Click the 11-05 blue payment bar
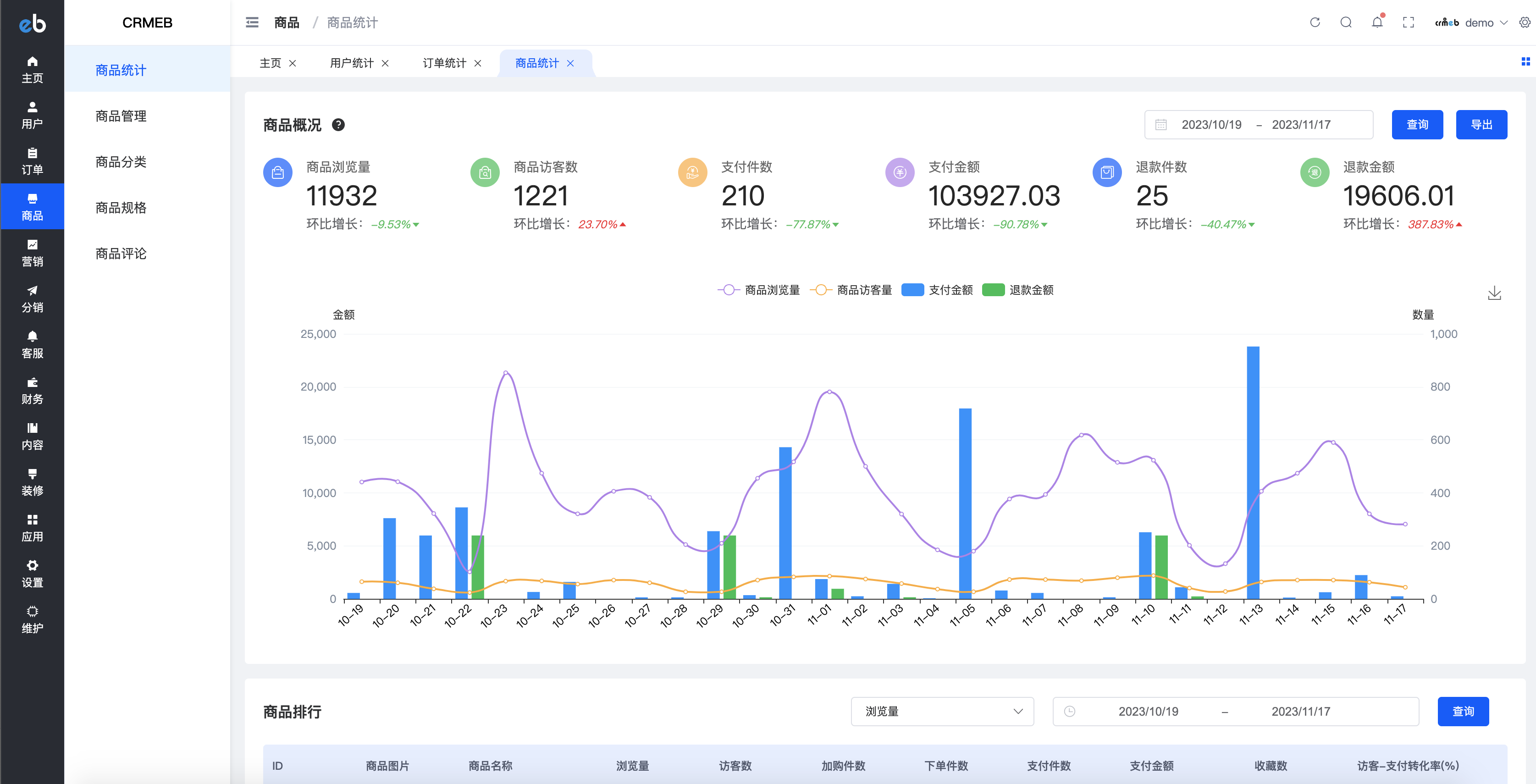Viewport: 1536px width, 784px height. (x=965, y=503)
